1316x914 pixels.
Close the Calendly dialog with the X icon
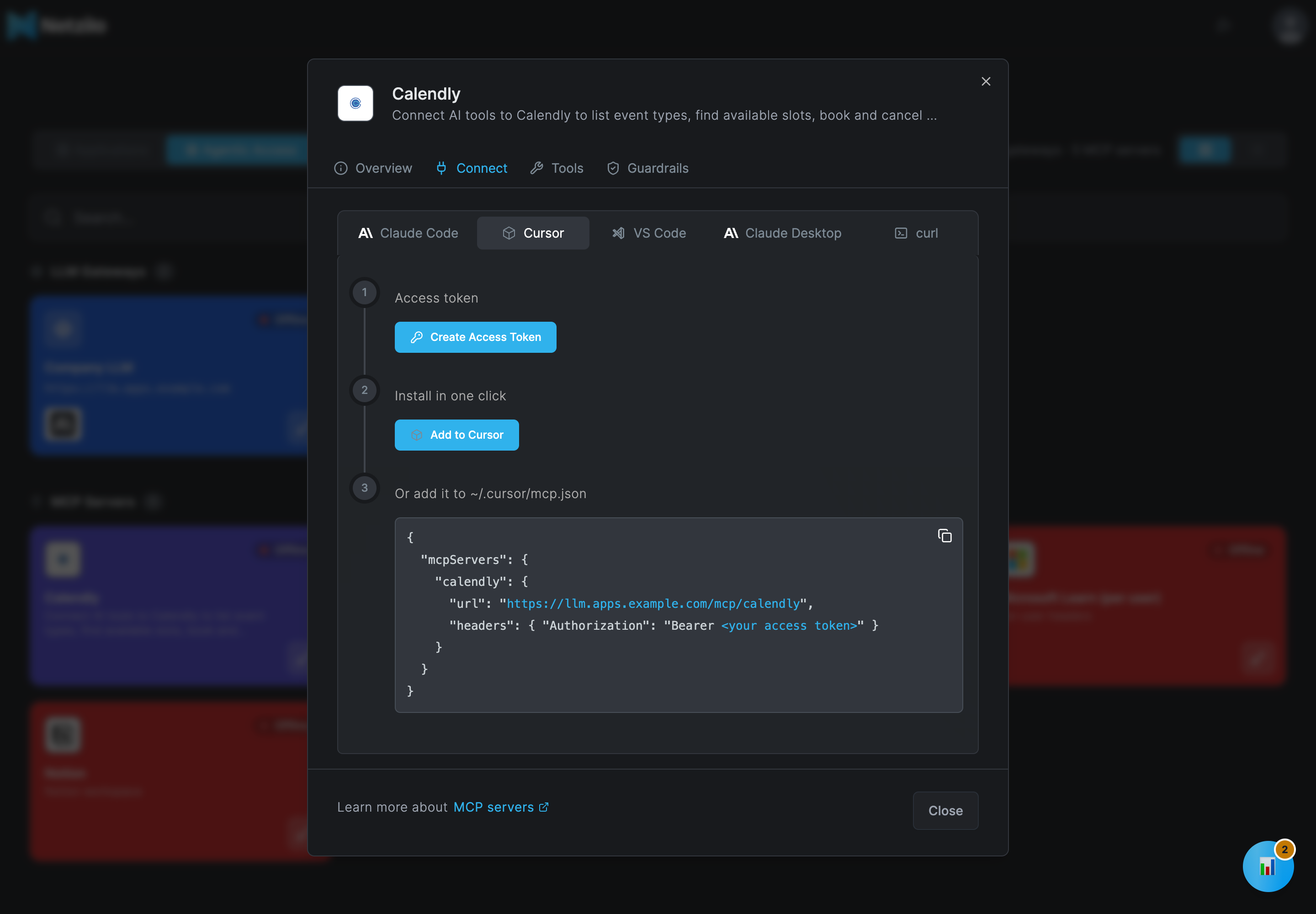pos(986,81)
